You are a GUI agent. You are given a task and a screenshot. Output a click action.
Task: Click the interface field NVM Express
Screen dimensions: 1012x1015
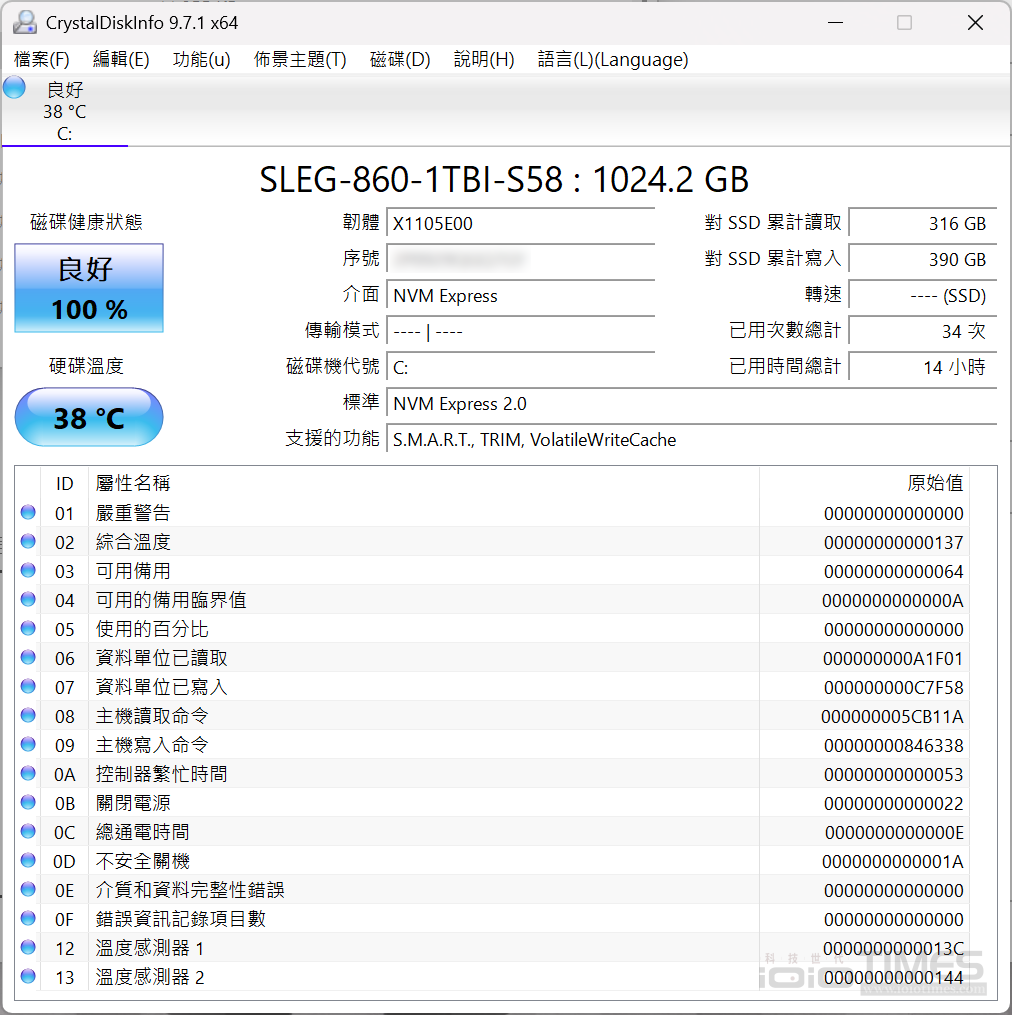521,296
